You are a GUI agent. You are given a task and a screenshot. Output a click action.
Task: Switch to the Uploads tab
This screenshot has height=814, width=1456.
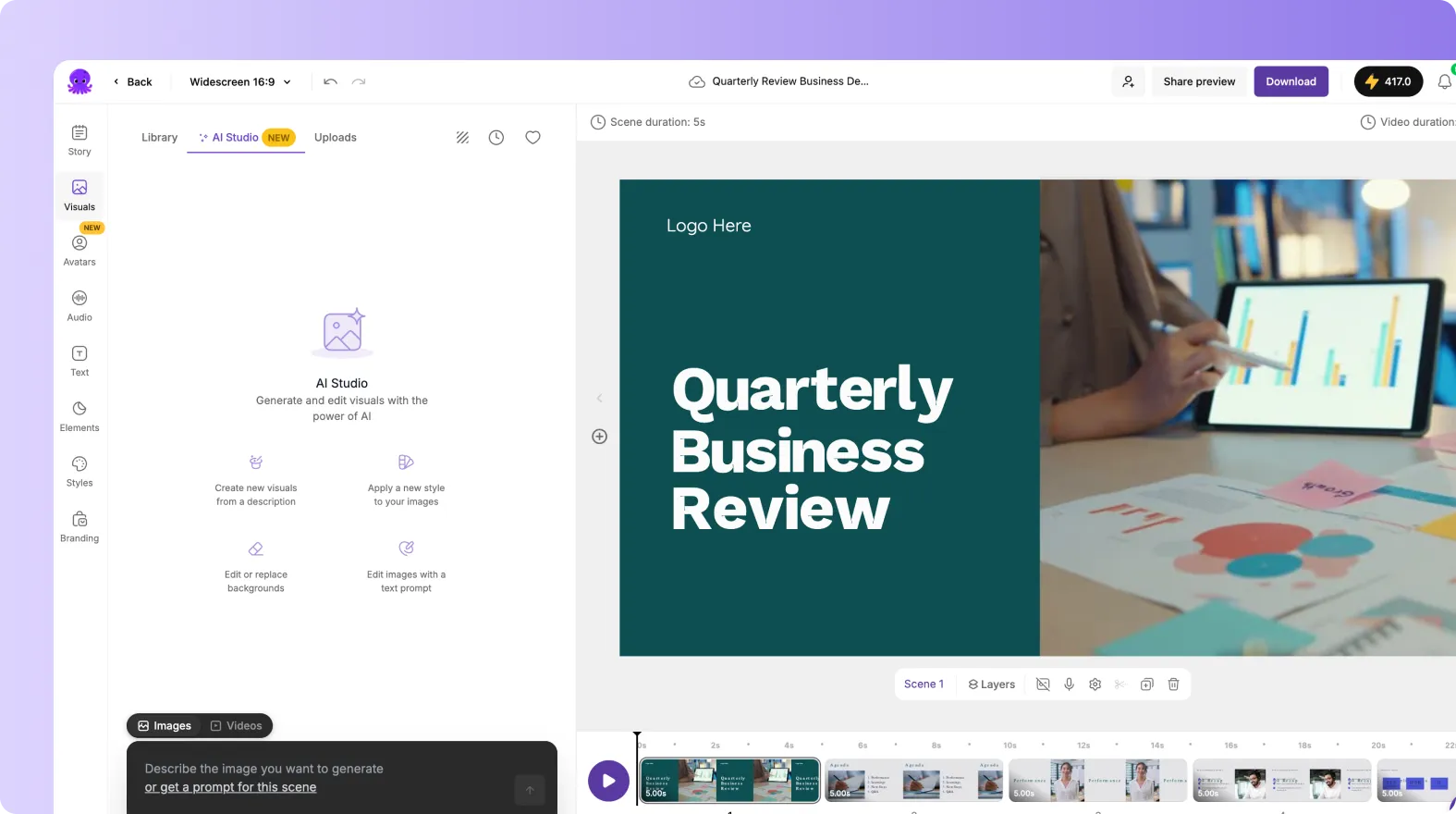(335, 137)
